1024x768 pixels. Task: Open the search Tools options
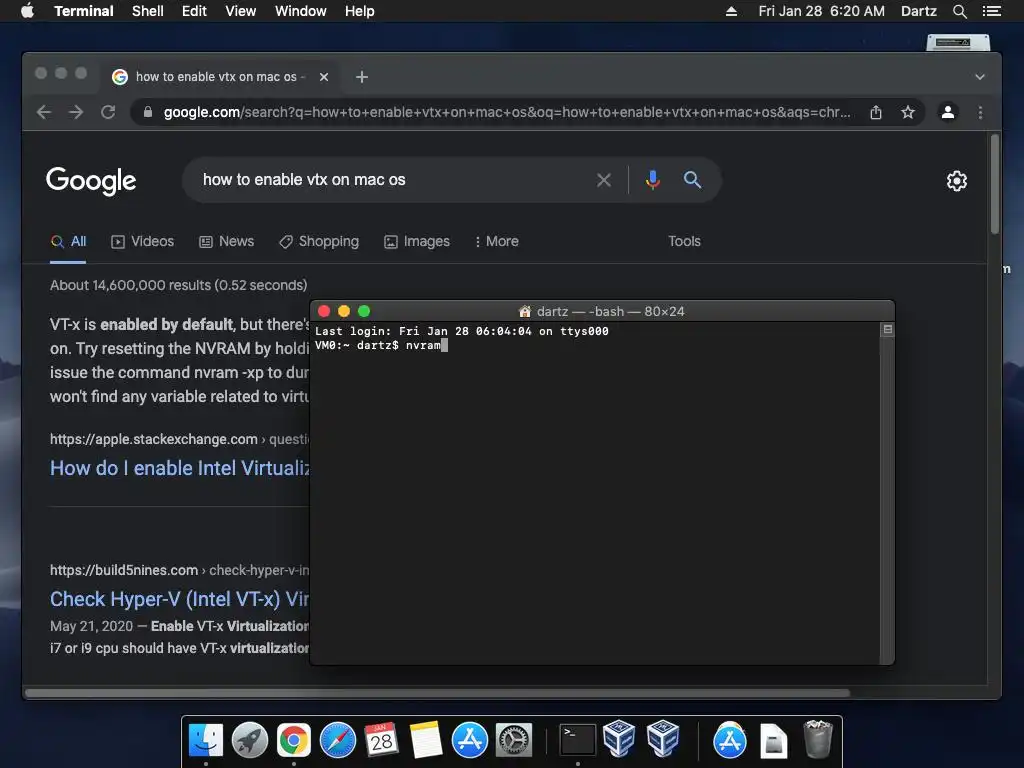[684, 242]
